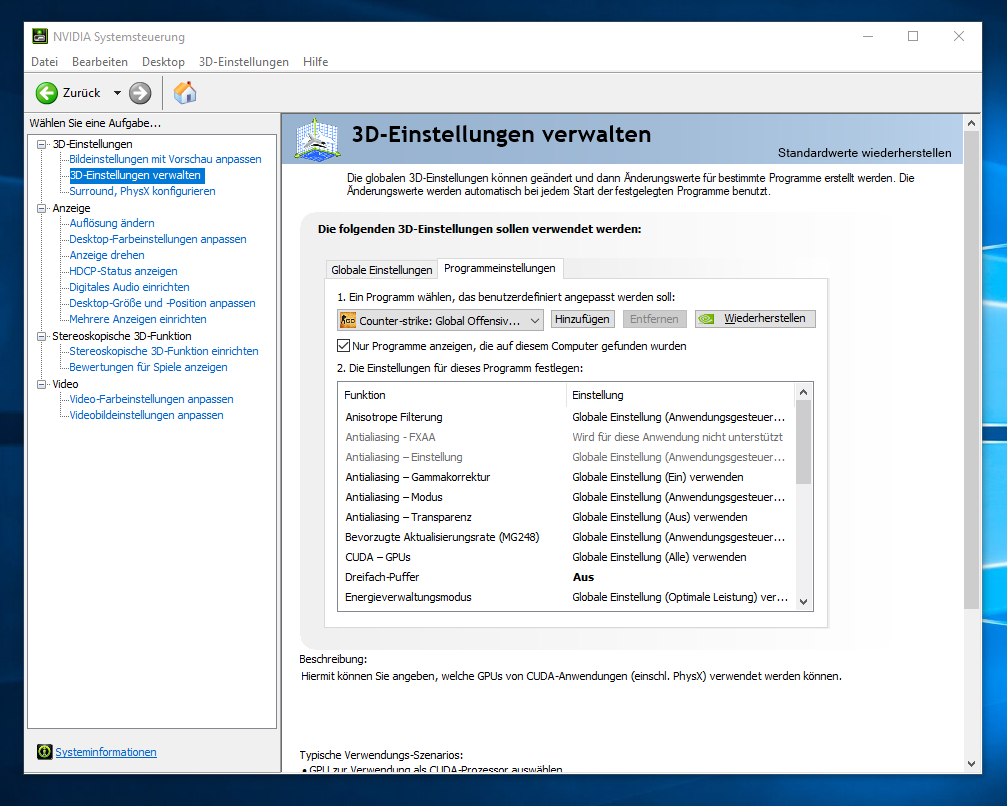Select the Energieverwaltungsmodus row

coord(566,597)
